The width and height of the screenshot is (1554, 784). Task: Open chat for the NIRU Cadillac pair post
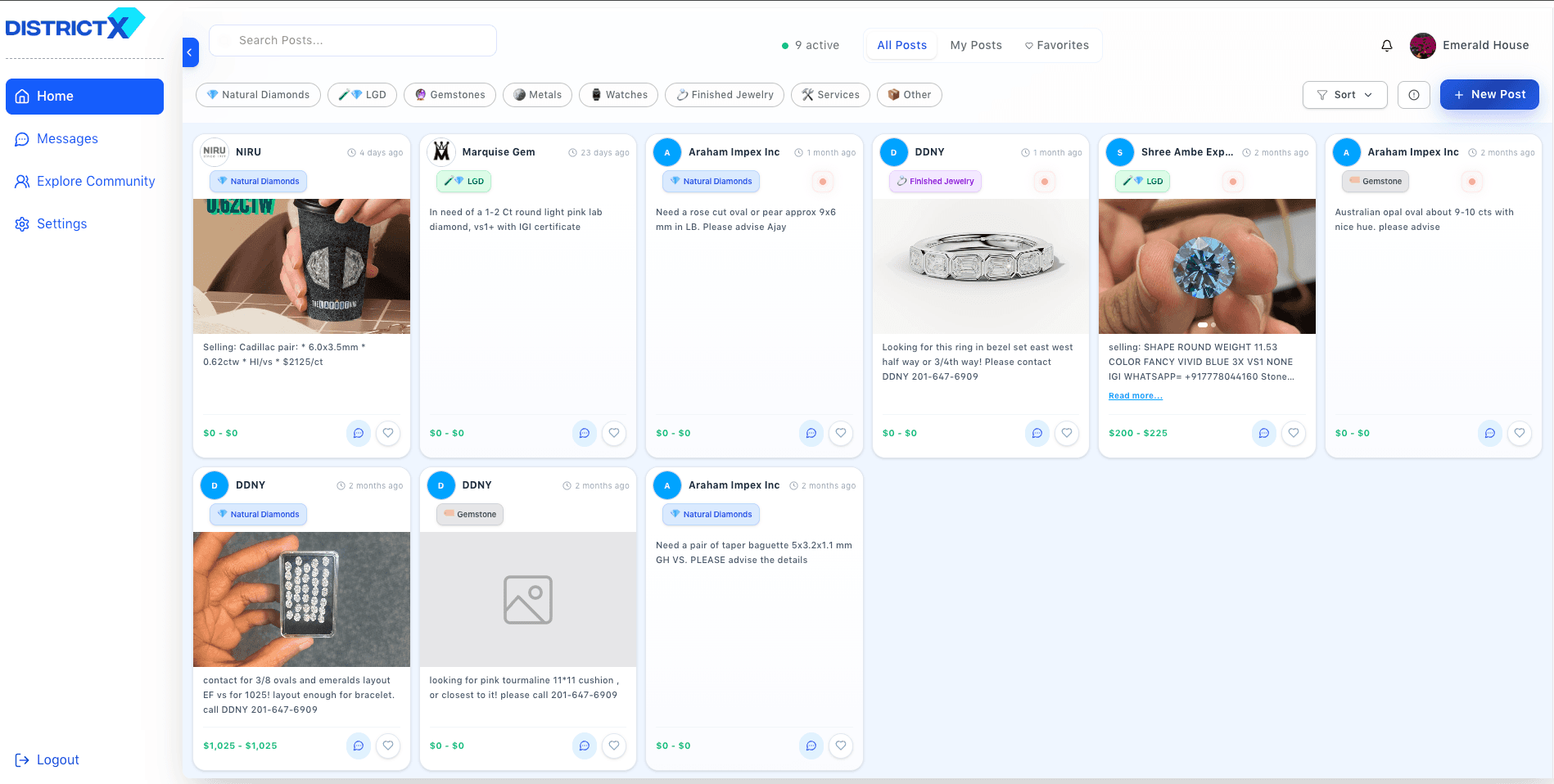pos(359,433)
